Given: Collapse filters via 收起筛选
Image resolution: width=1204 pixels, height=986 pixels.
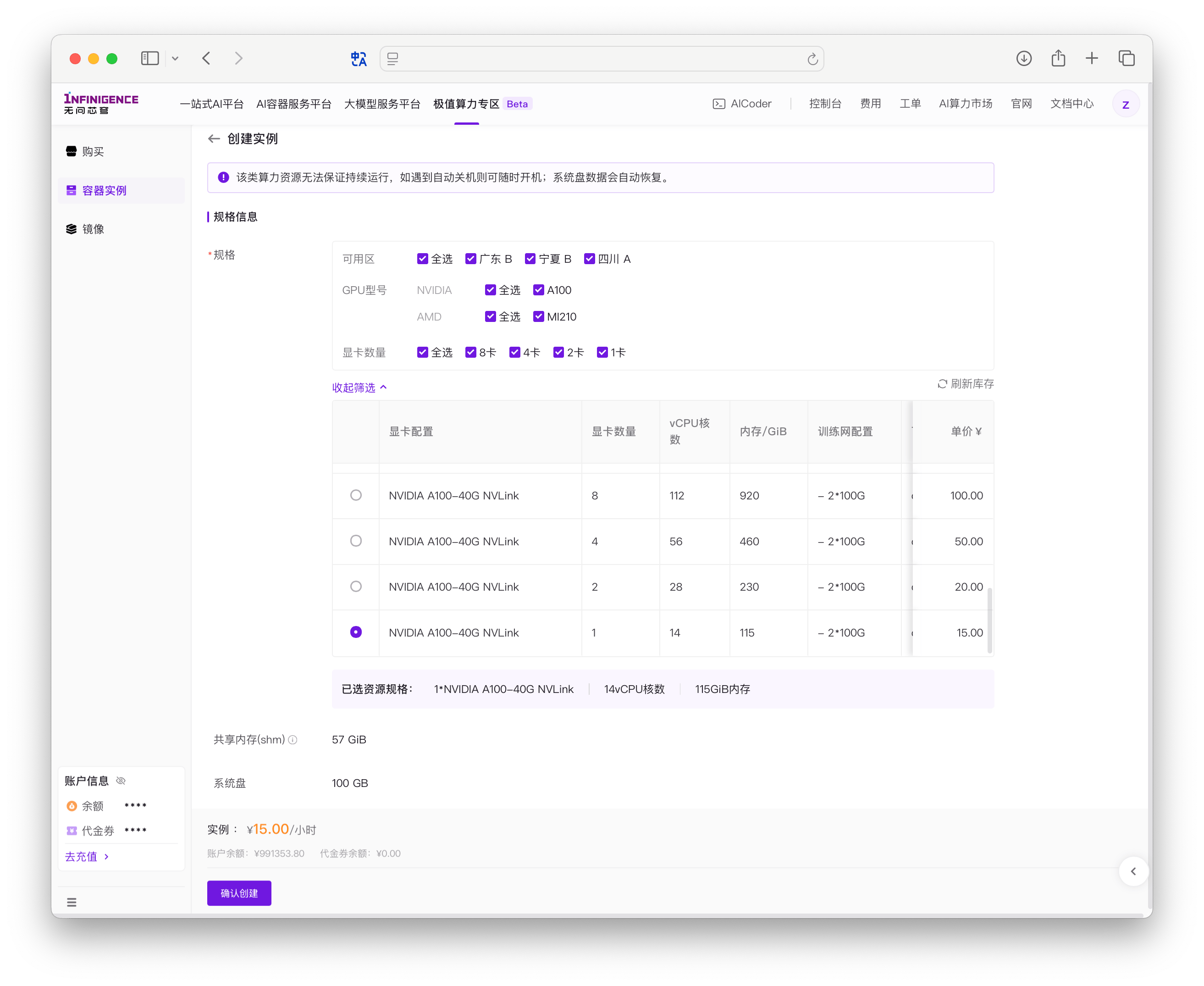Looking at the screenshot, I should click(359, 388).
